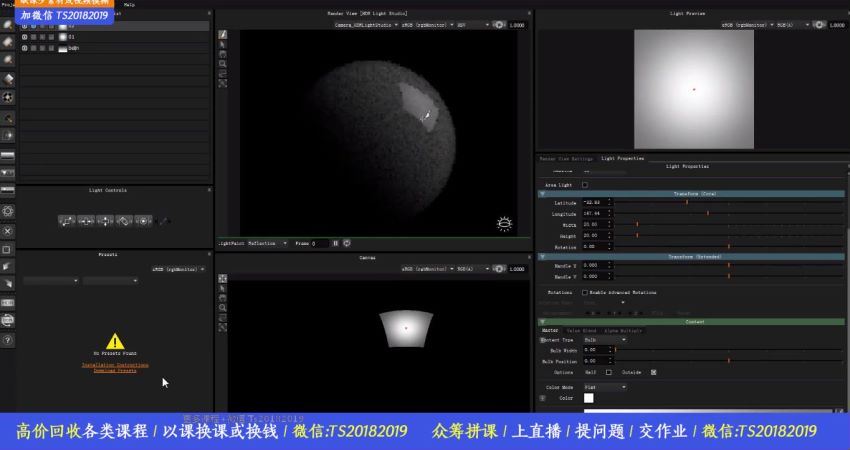Click the center circle-target Light Controls button
Screen dimensions: 850x450
[143, 221]
